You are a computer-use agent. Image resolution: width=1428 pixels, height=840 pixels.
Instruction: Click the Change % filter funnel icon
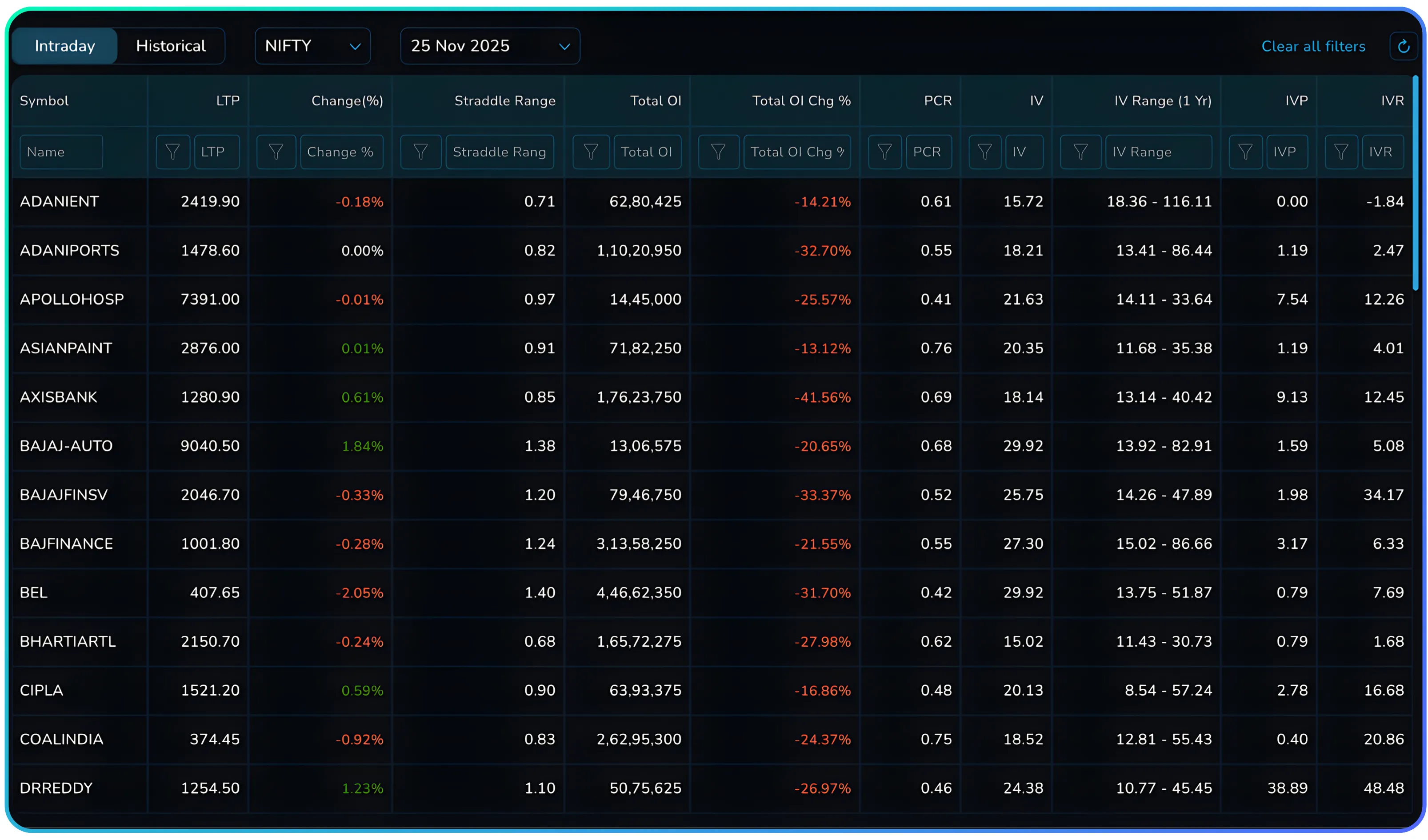click(276, 152)
